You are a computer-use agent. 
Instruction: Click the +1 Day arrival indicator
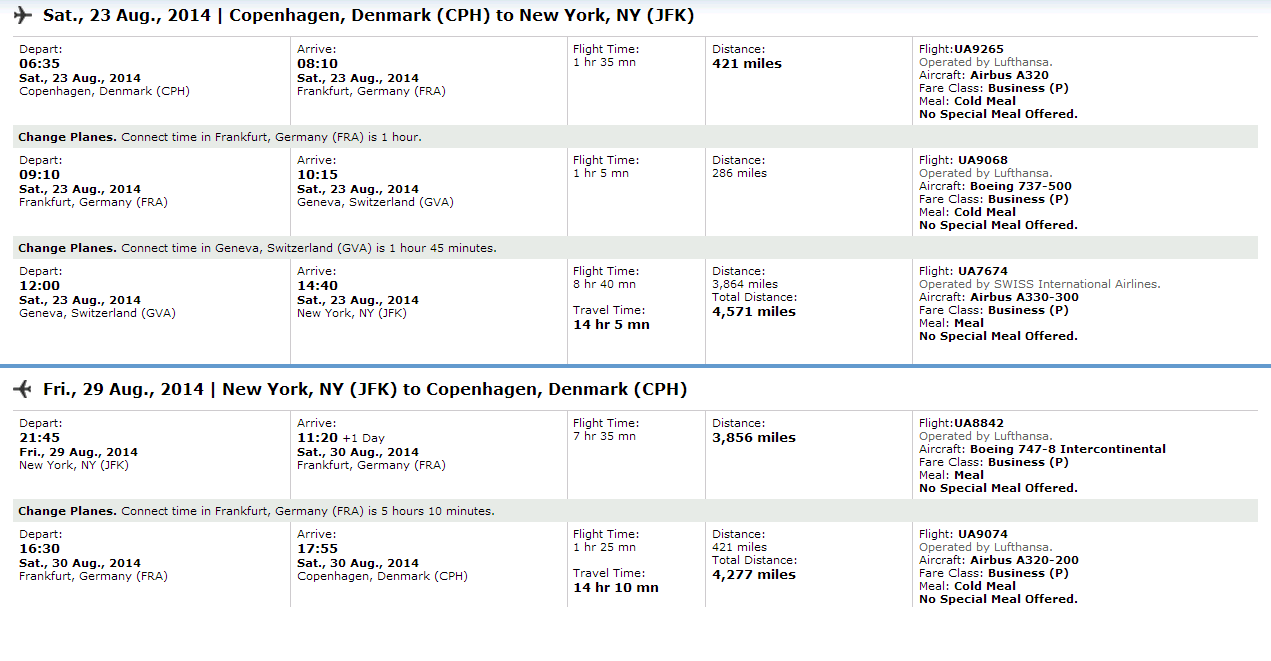(x=363, y=438)
